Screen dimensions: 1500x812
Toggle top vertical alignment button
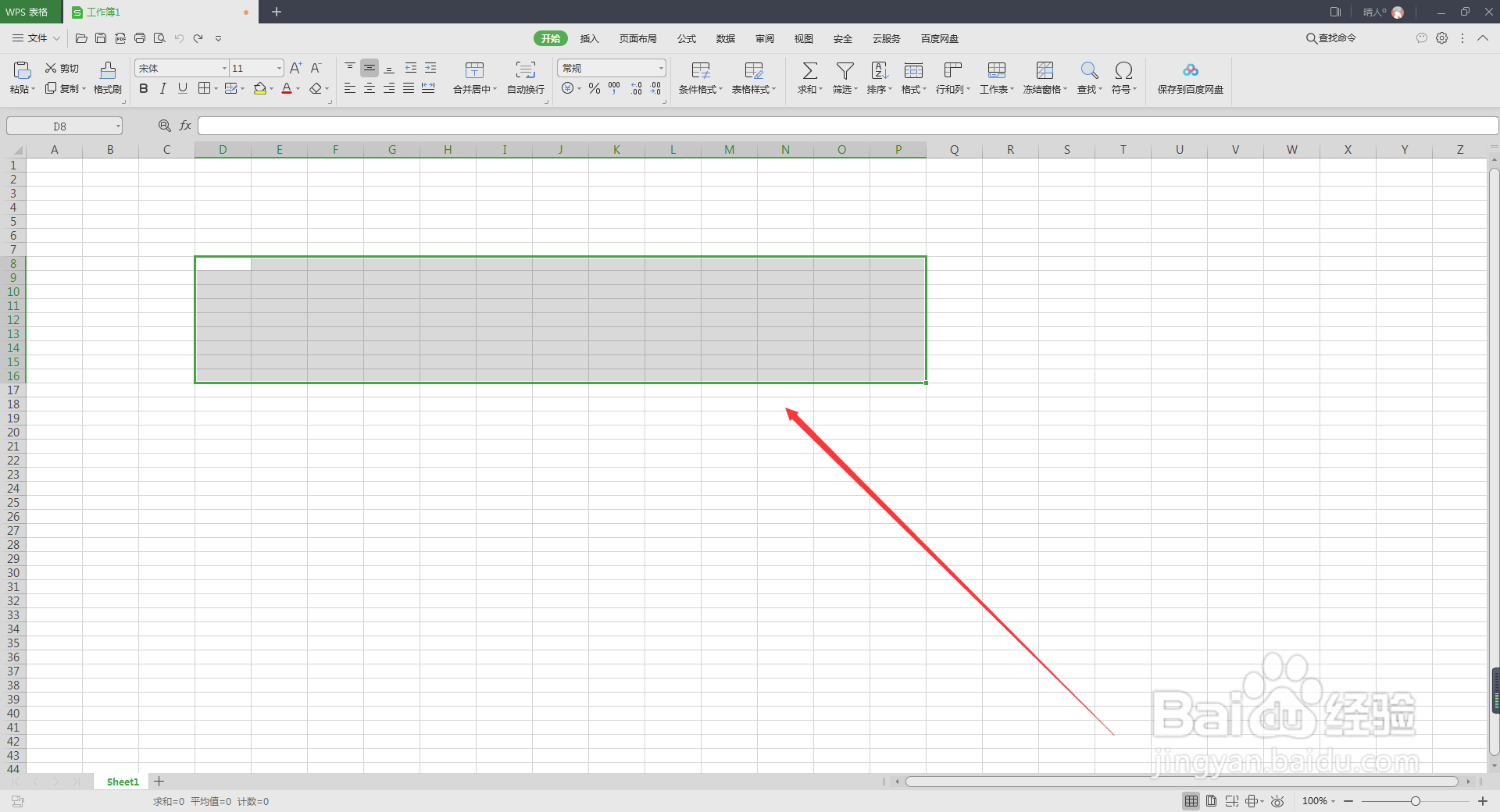pyautogui.click(x=350, y=68)
